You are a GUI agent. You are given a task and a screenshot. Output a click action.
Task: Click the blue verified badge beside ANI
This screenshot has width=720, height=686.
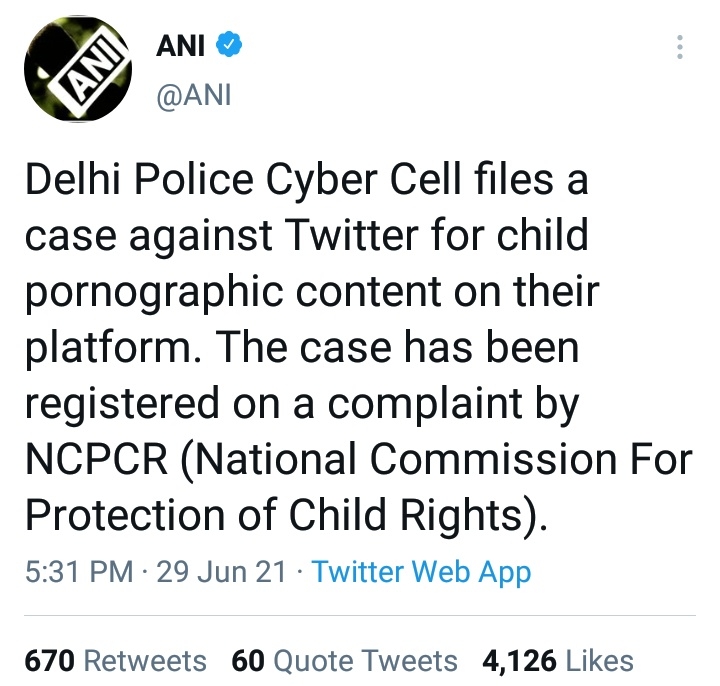[227, 45]
